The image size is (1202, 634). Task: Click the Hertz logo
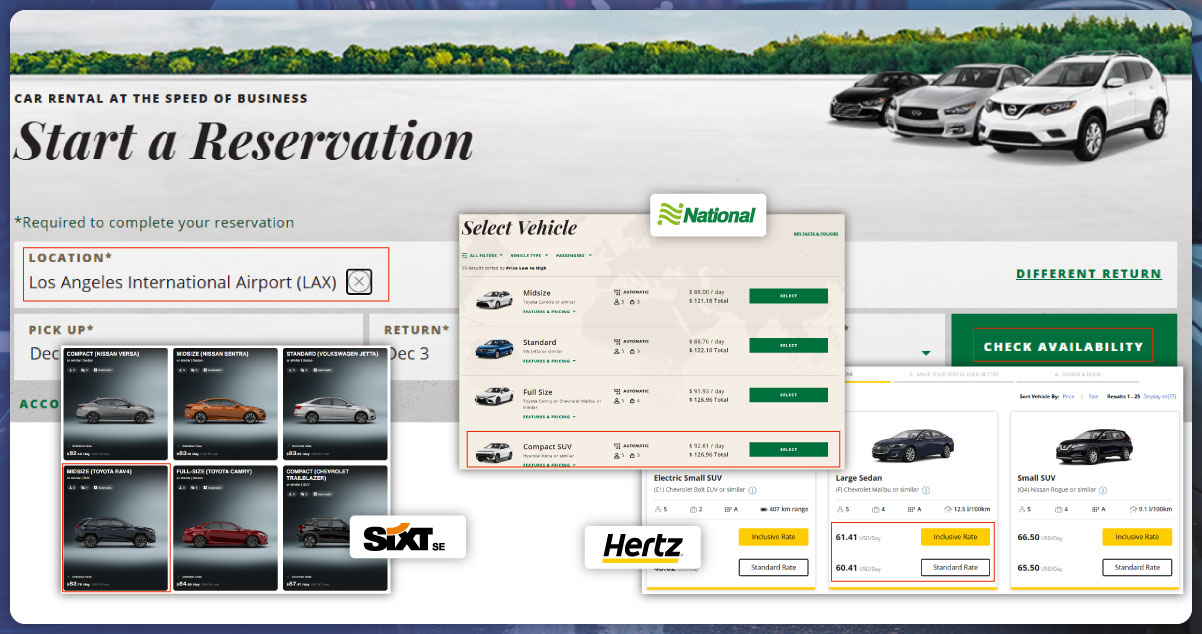pyautogui.click(x=642, y=547)
